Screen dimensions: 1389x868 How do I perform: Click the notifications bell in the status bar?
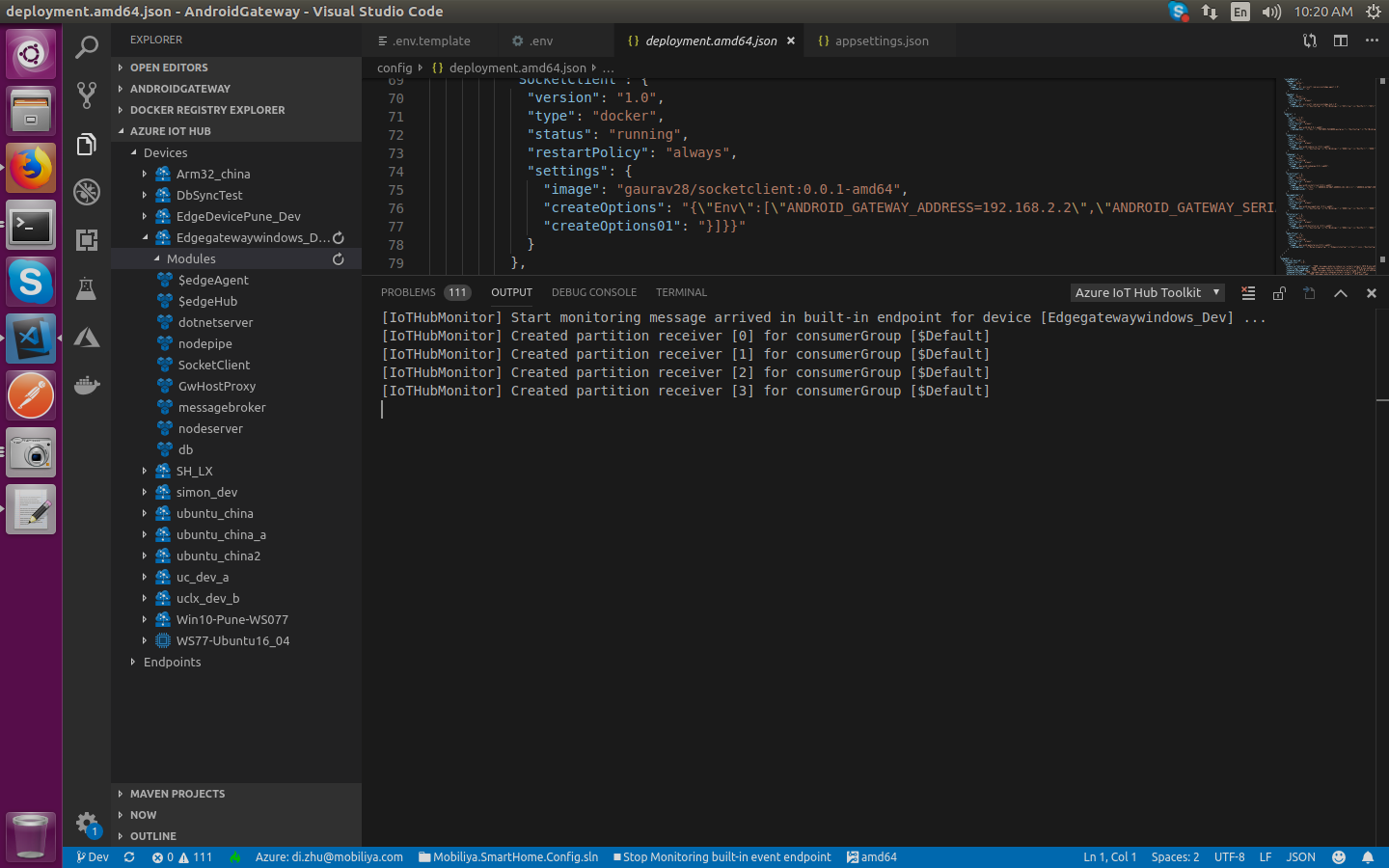click(1368, 856)
